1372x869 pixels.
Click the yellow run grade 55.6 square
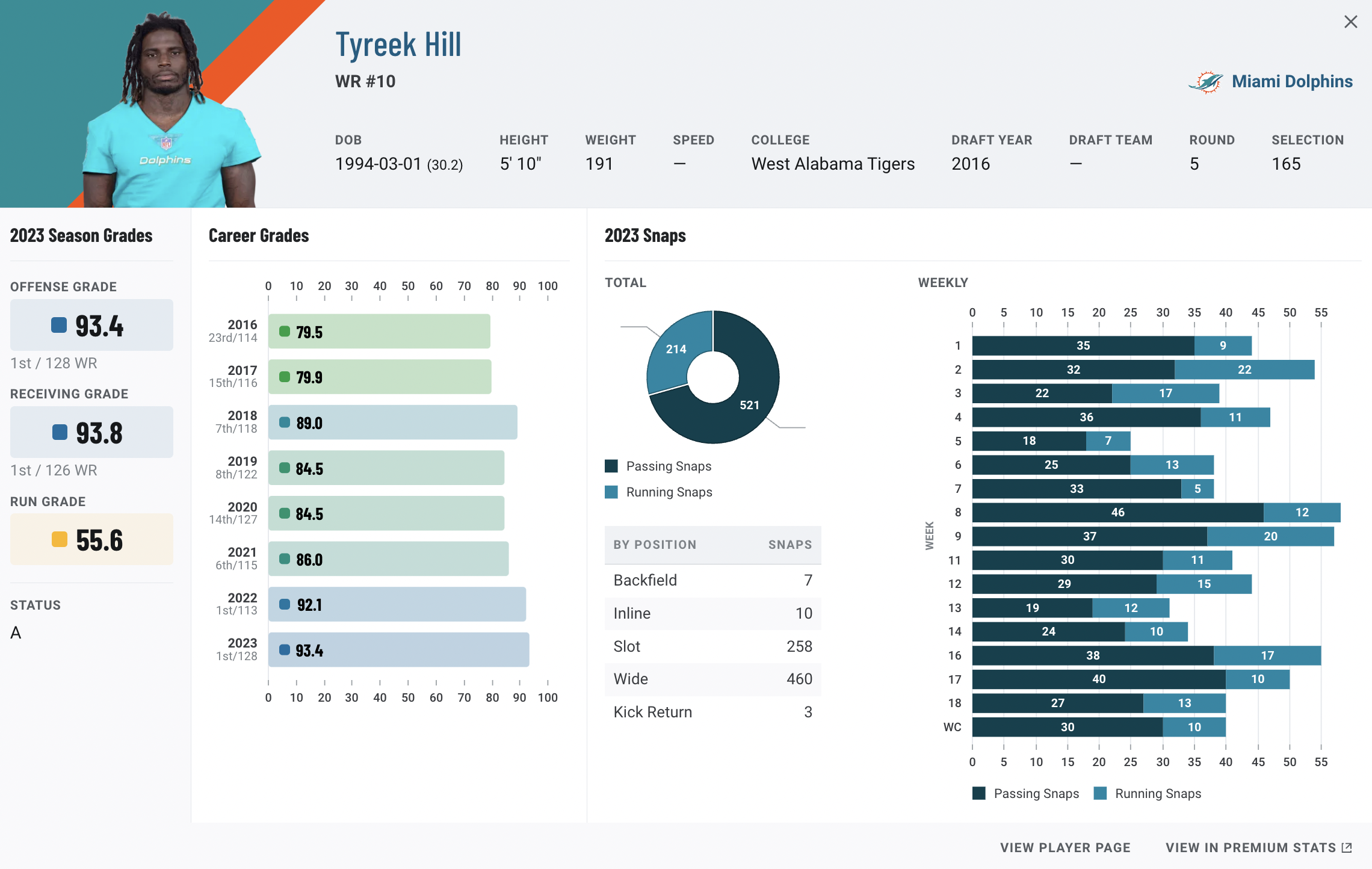click(x=59, y=540)
